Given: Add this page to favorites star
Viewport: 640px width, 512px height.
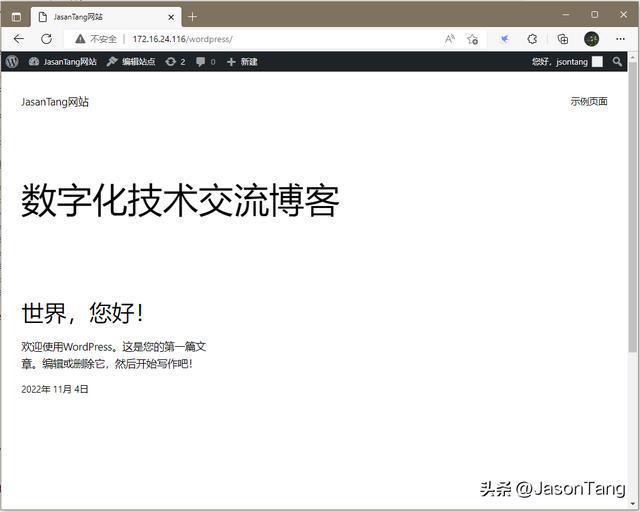Looking at the screenshot, I should pos(472,39).
